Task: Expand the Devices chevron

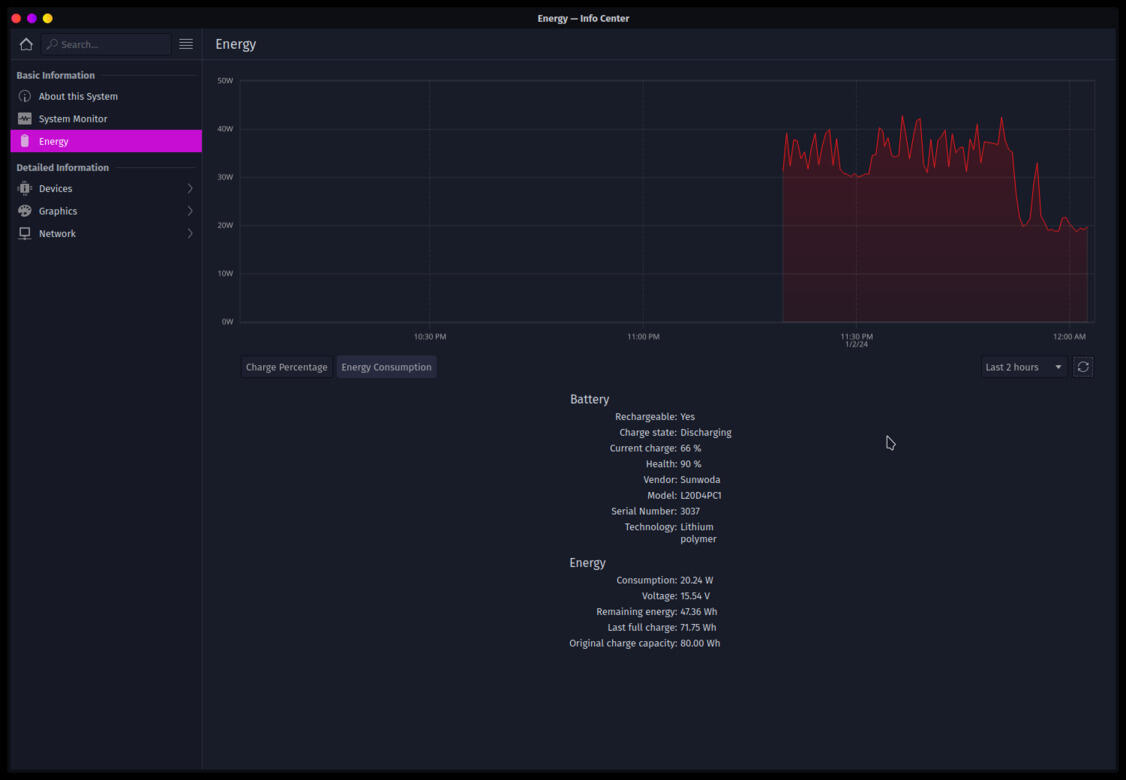Action: [190, 188]
